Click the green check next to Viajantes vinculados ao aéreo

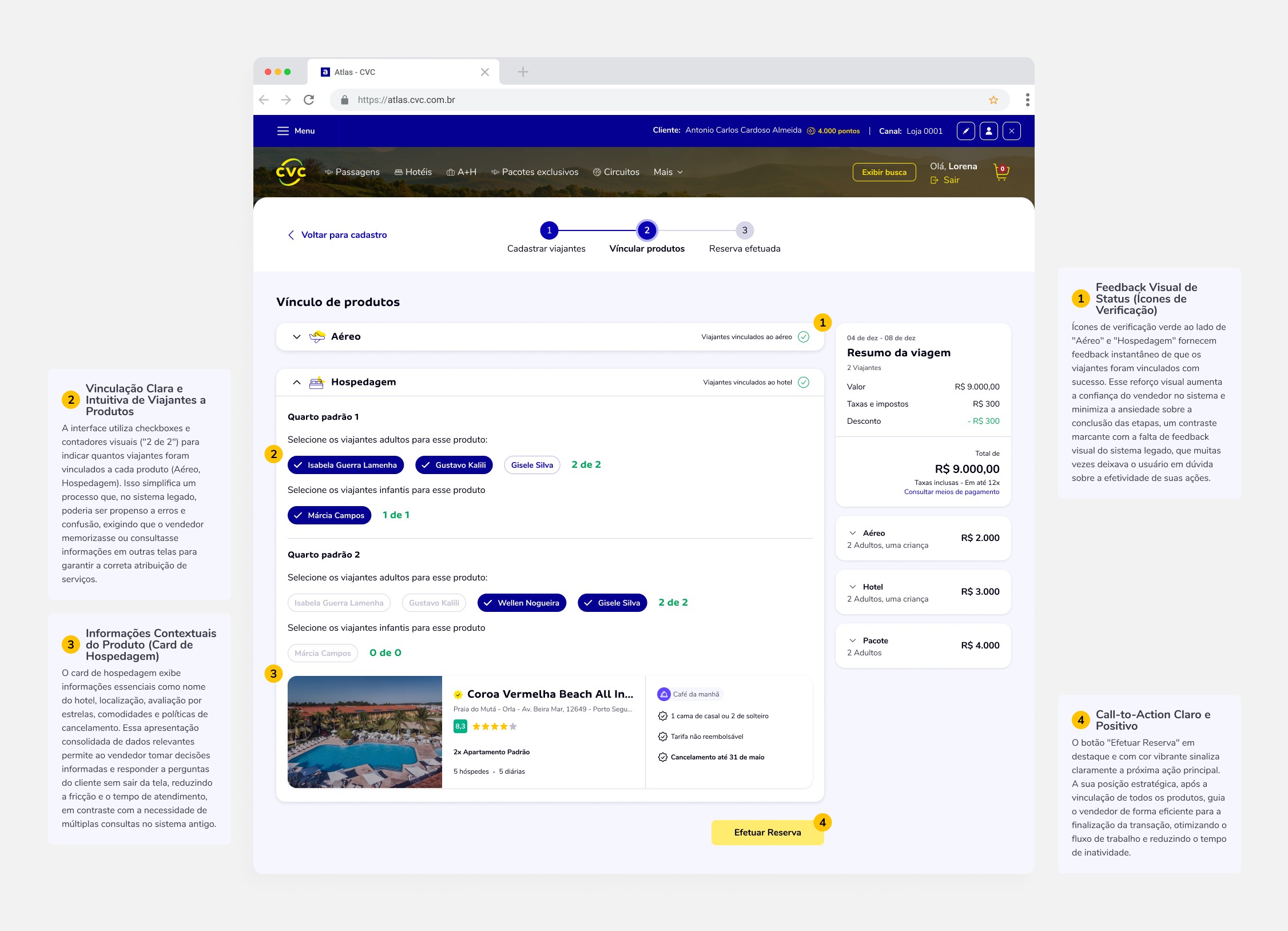804,337
